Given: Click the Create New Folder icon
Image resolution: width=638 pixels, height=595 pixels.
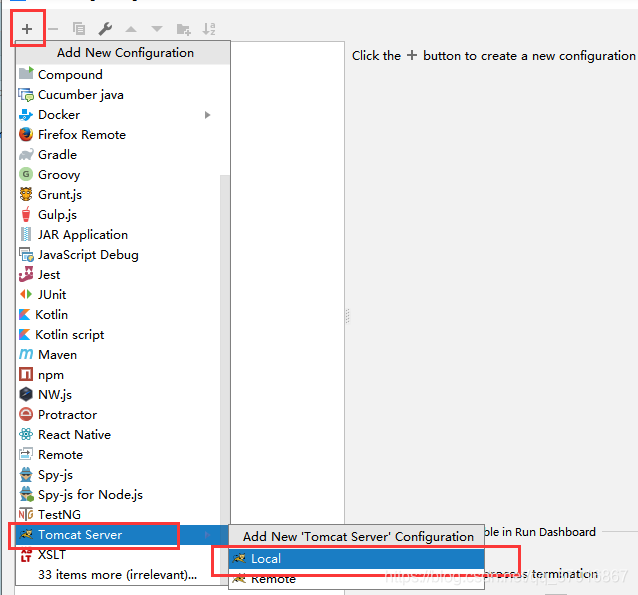Looking at the screenshot, I should [x=184, y=29].
